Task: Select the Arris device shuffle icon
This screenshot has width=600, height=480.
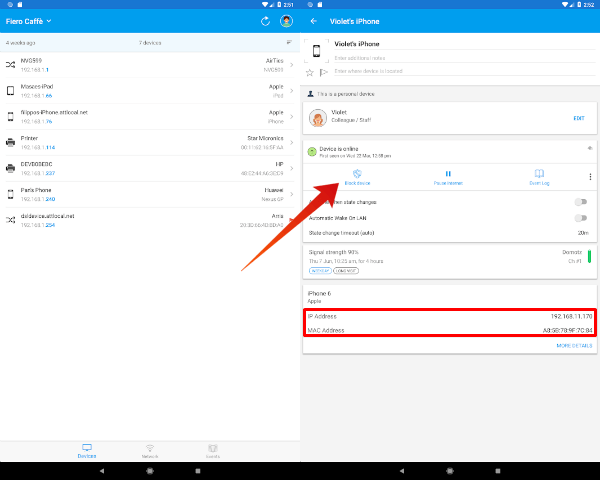Action: [11, 220]
